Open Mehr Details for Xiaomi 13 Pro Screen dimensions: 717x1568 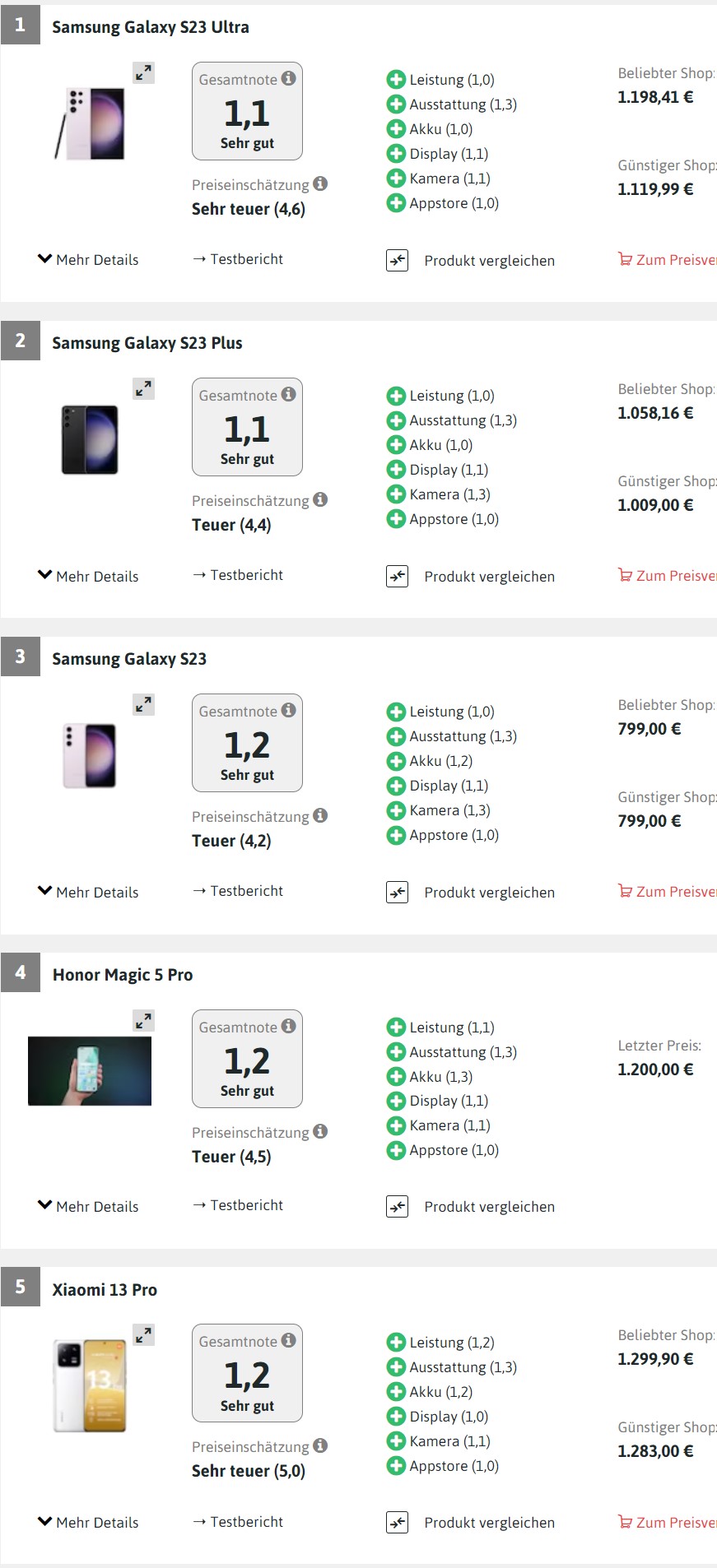[x=88, y=1522]
